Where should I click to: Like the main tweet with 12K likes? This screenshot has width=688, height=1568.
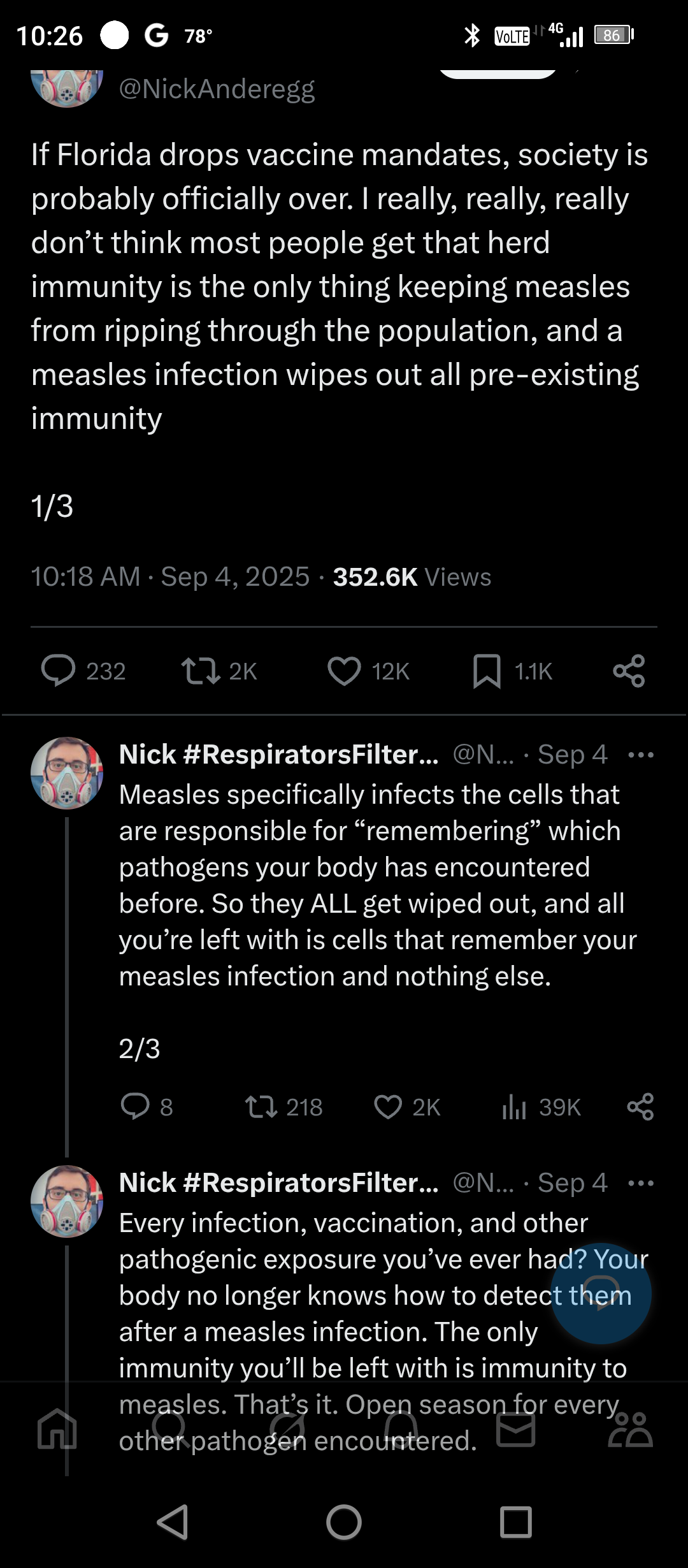(x=344, y=671)
